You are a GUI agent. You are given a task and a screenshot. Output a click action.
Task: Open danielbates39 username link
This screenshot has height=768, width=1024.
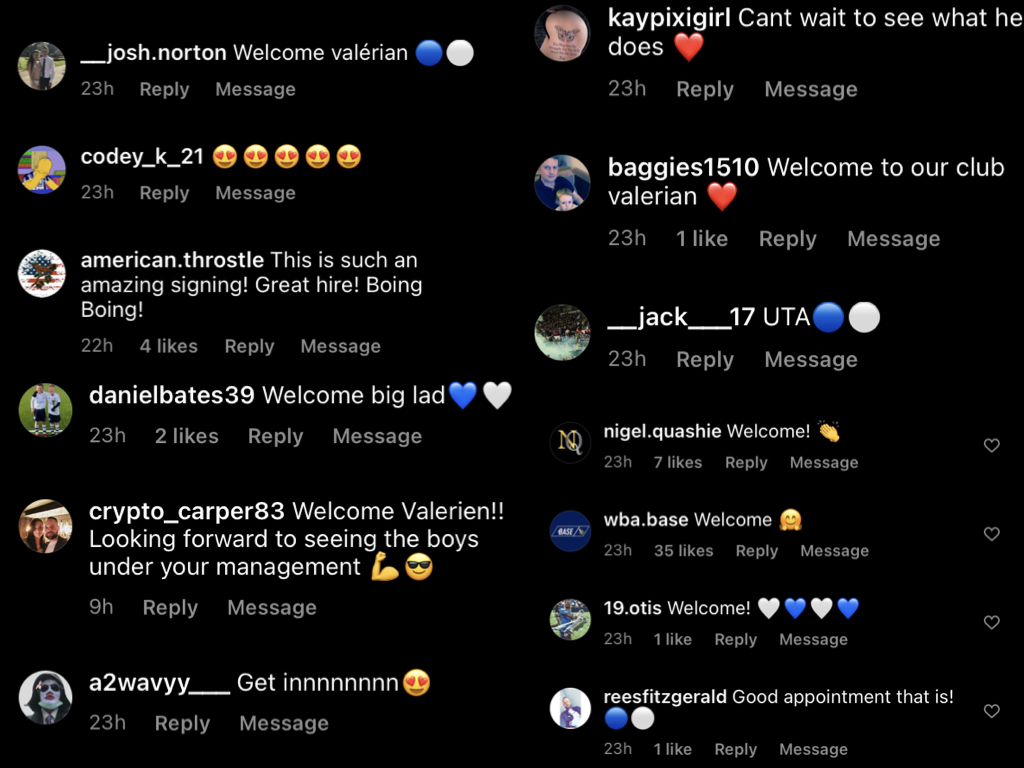coord(171,395)
